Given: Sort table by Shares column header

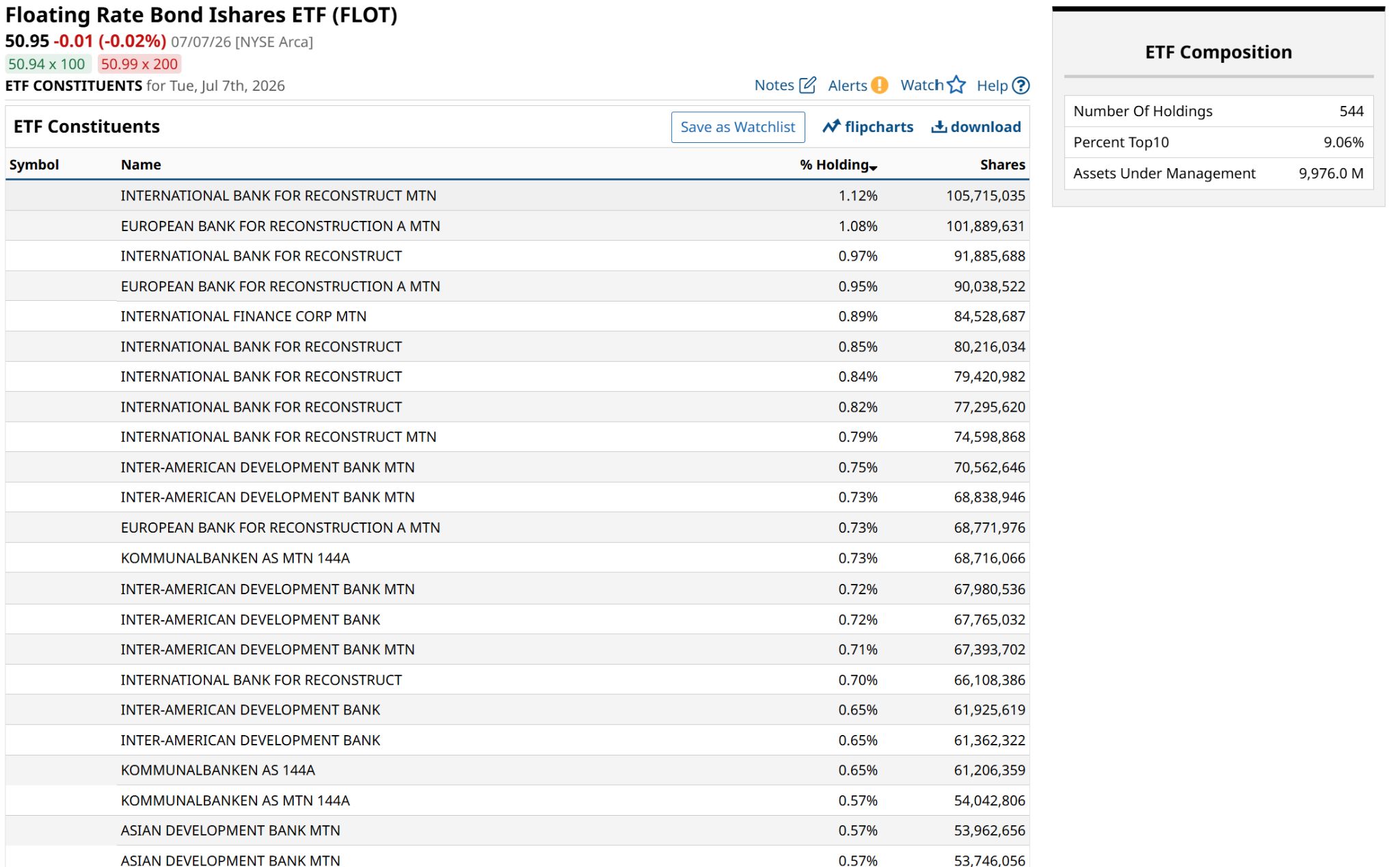Looking at the screenshot, I should 1002,165.
